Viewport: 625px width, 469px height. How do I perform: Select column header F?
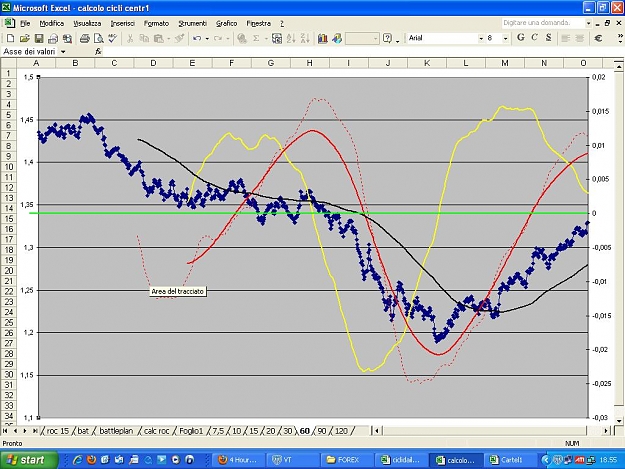point(232,63)
